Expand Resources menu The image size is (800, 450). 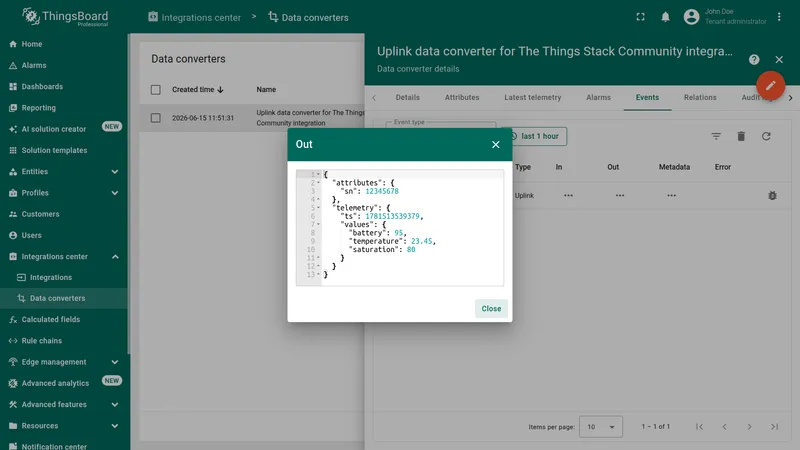coord(115,426)
